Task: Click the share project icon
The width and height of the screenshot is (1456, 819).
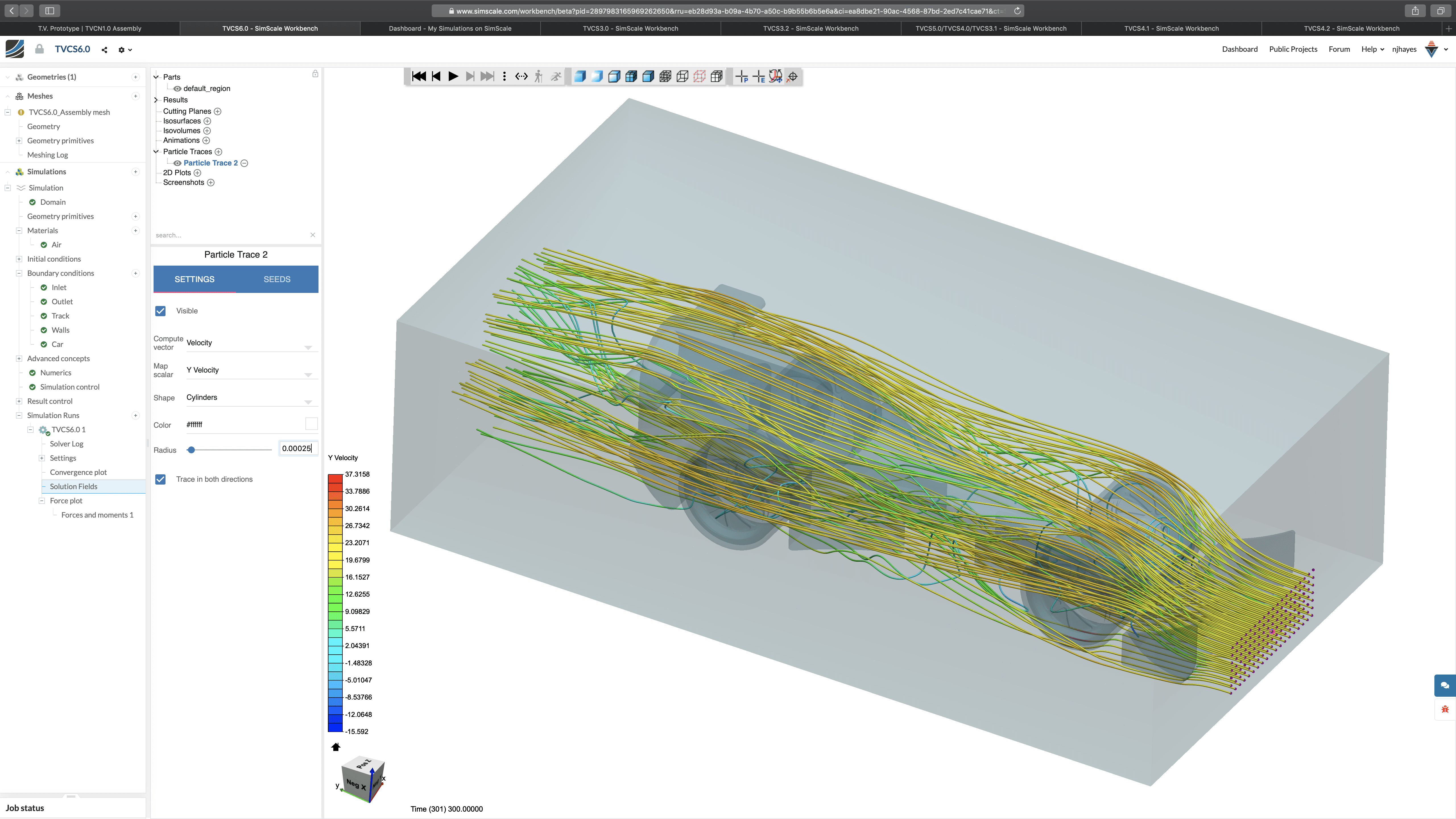Action: coord(104,50)
